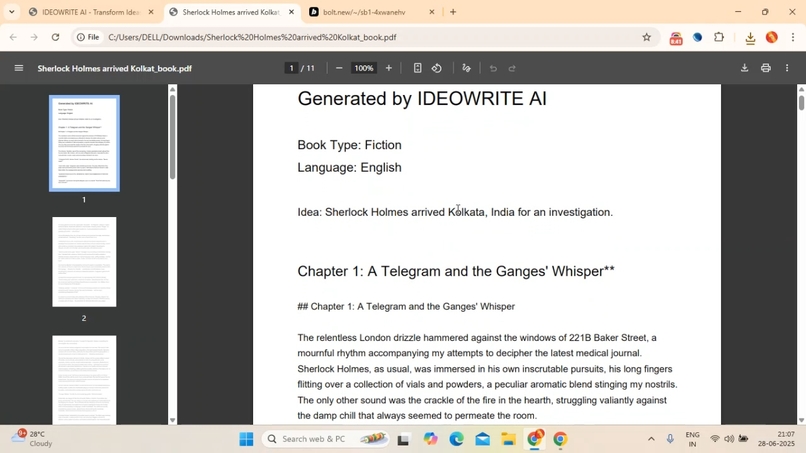
Task: Open the Windows Start menu
Action: point(246,439)
